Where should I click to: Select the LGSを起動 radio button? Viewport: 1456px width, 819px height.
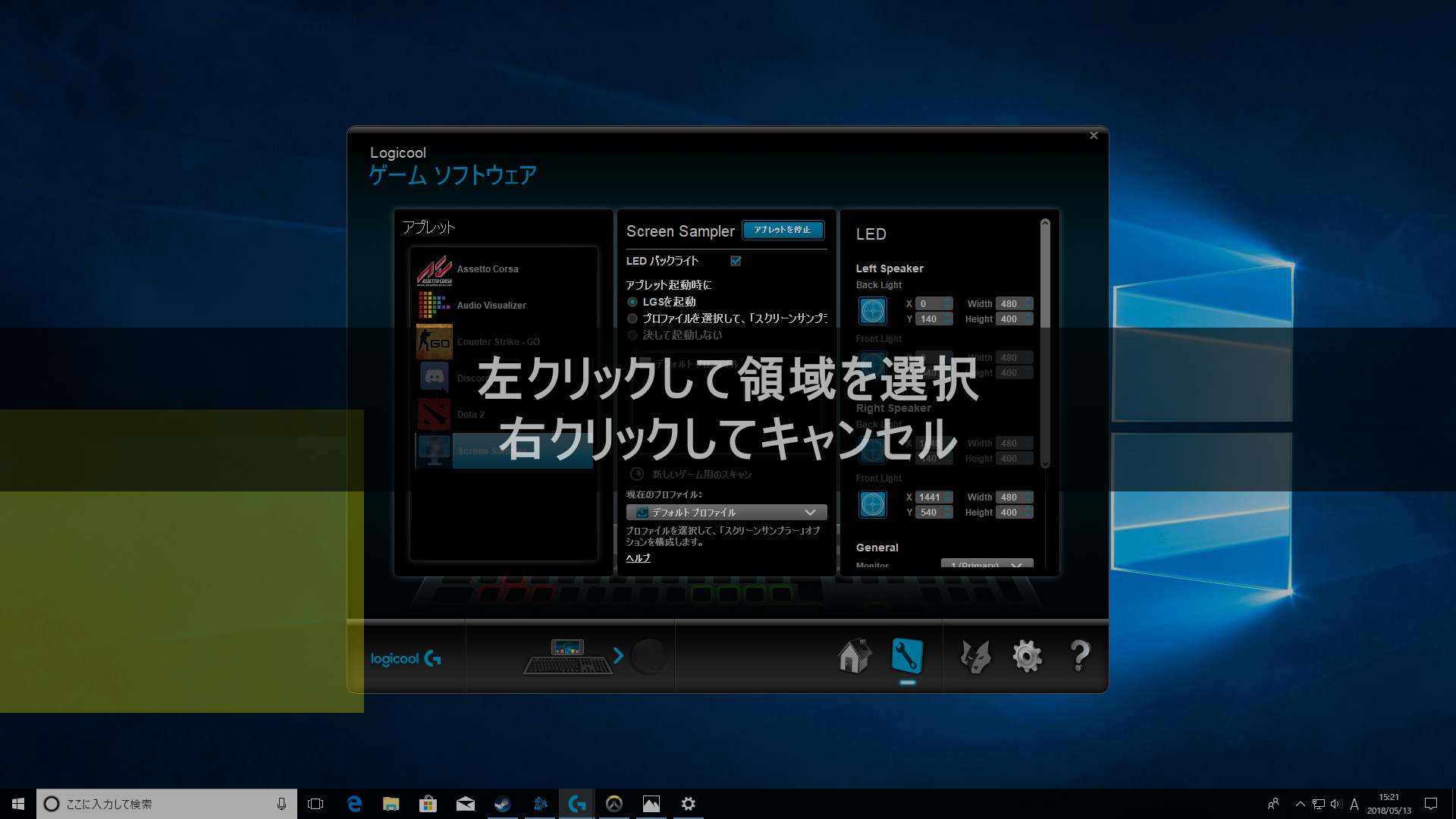[632, 302]
